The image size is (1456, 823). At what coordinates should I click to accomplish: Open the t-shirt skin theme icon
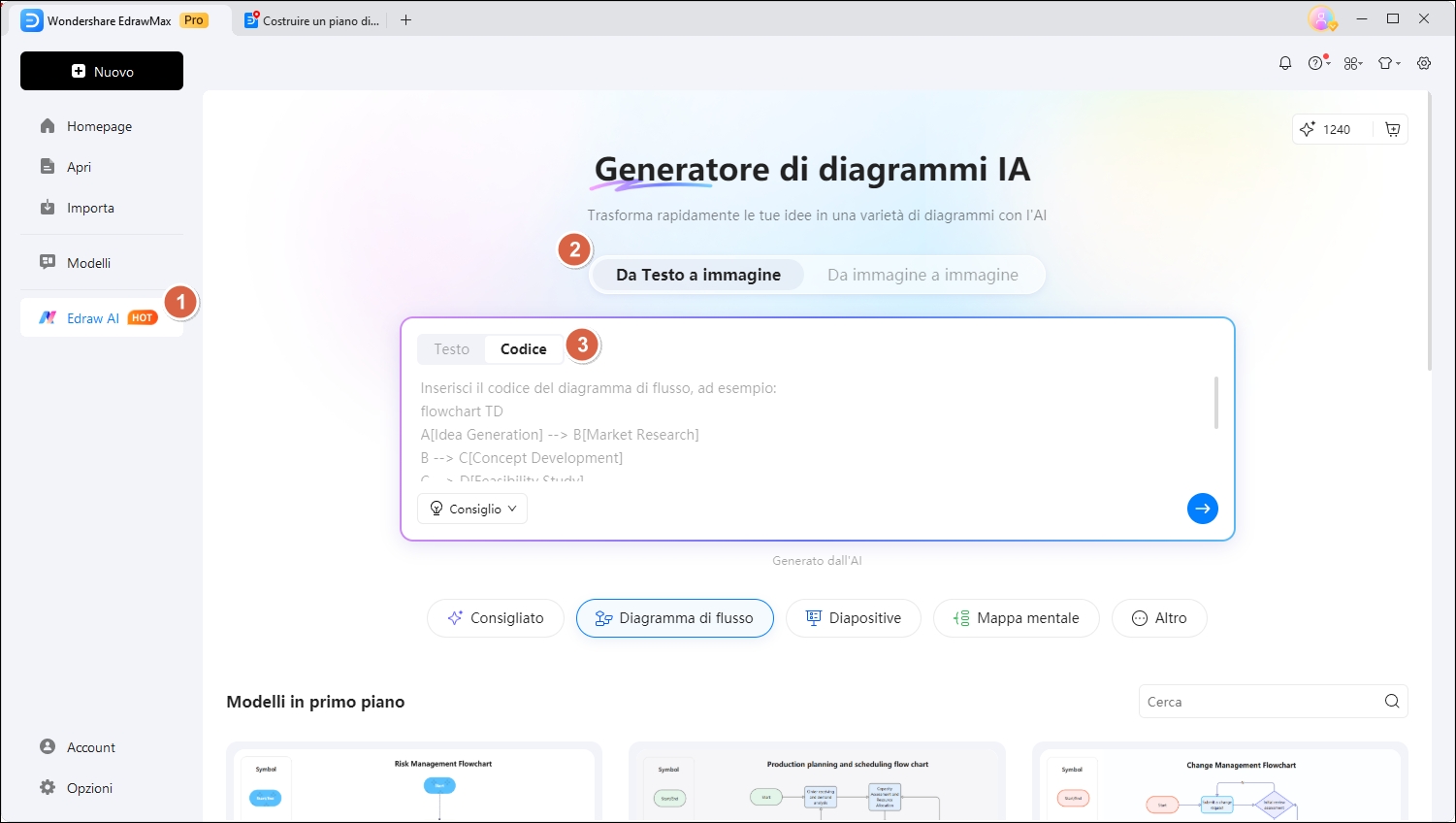1387,63
